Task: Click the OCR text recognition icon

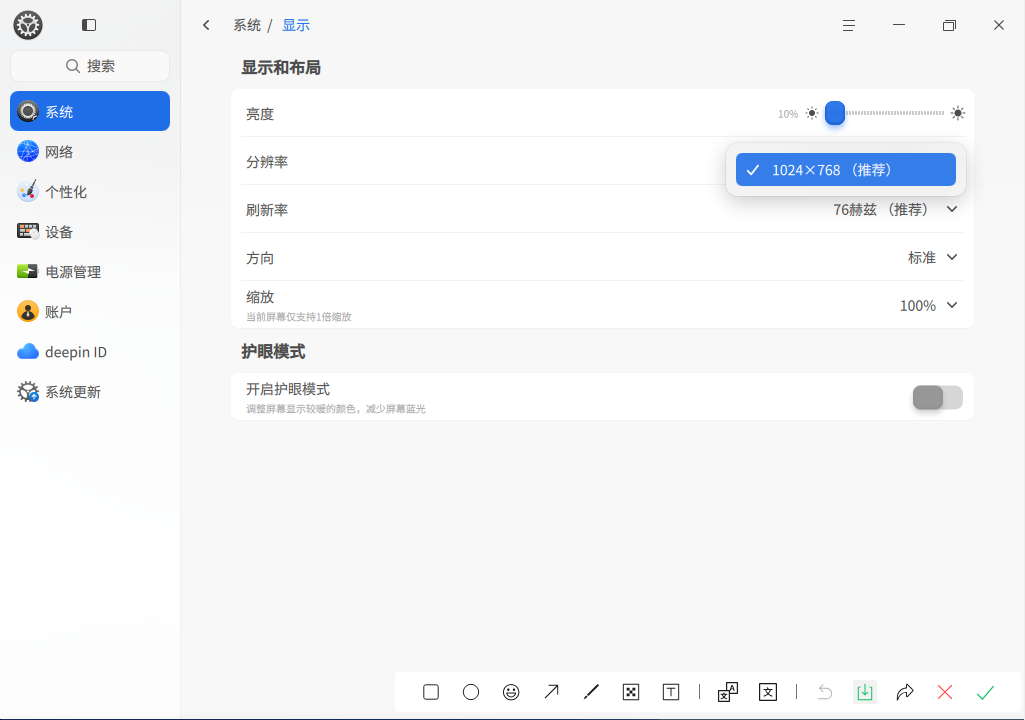Action: (x=767, y=692)
